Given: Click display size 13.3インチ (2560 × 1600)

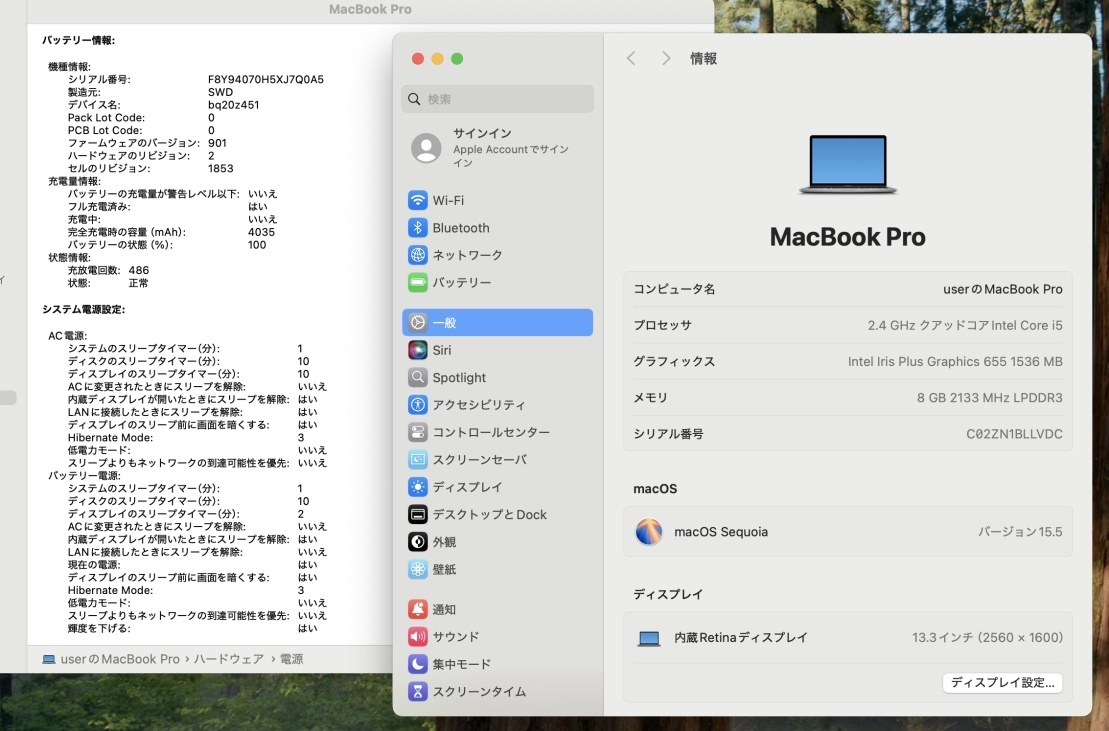Looking at the screenshot, I should pos(987,637).
